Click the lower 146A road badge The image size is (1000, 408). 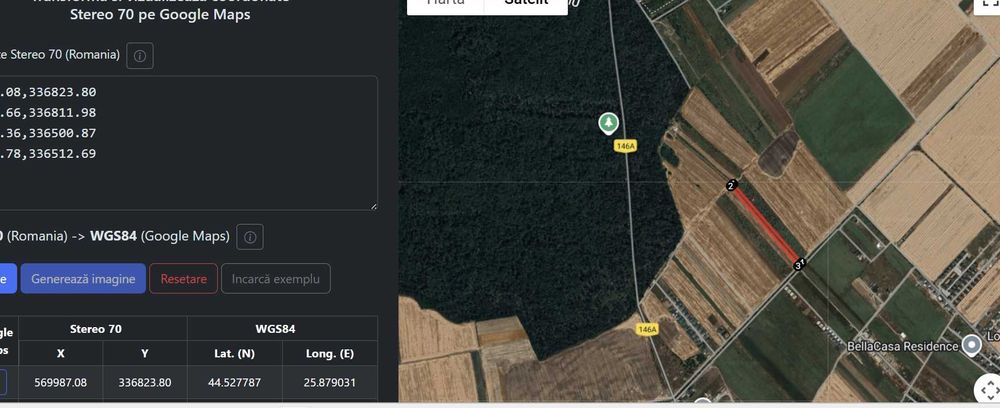[x=647, y=329]
